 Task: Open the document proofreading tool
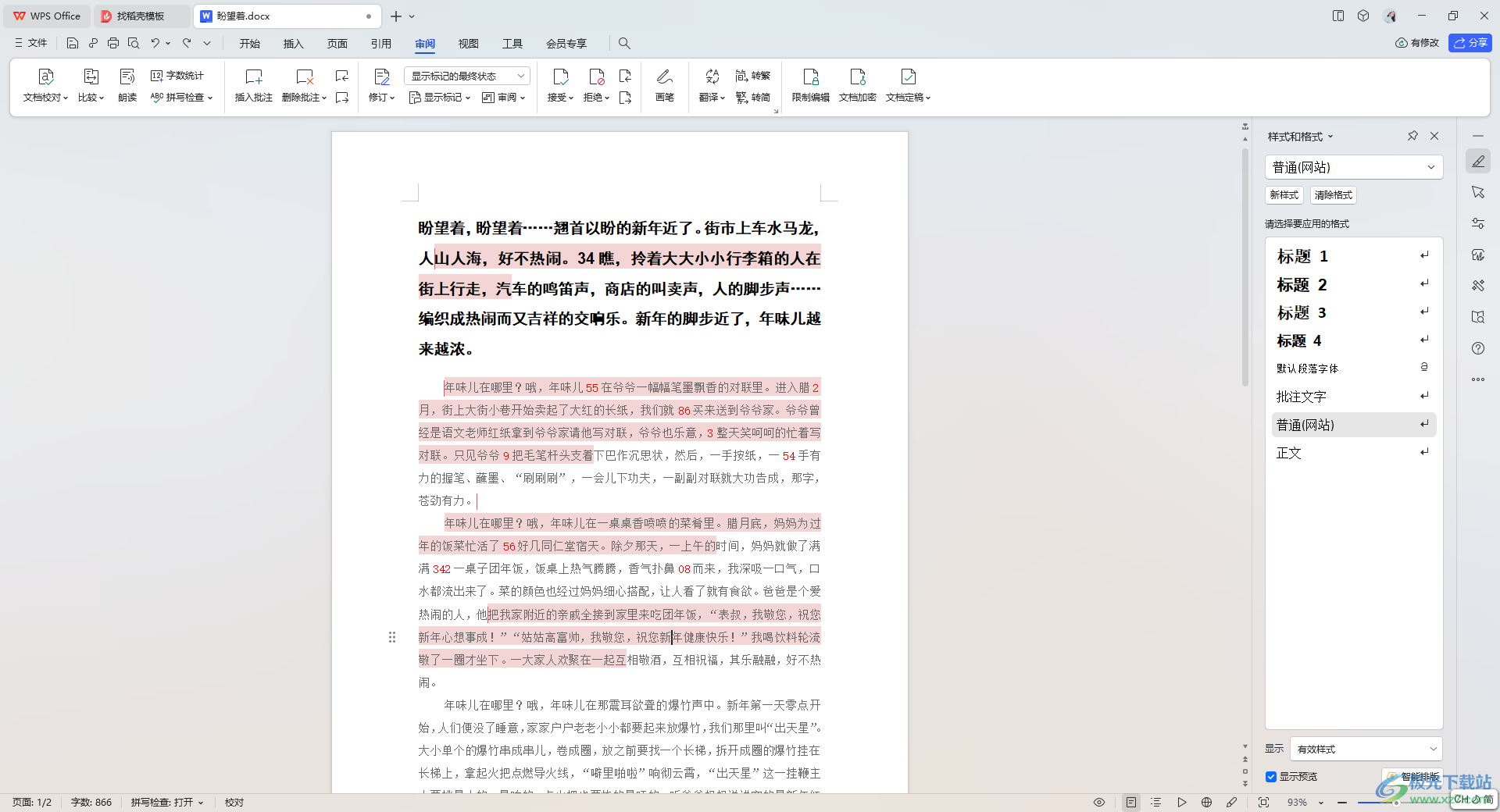pyautogui.click(x=45, y=85)
